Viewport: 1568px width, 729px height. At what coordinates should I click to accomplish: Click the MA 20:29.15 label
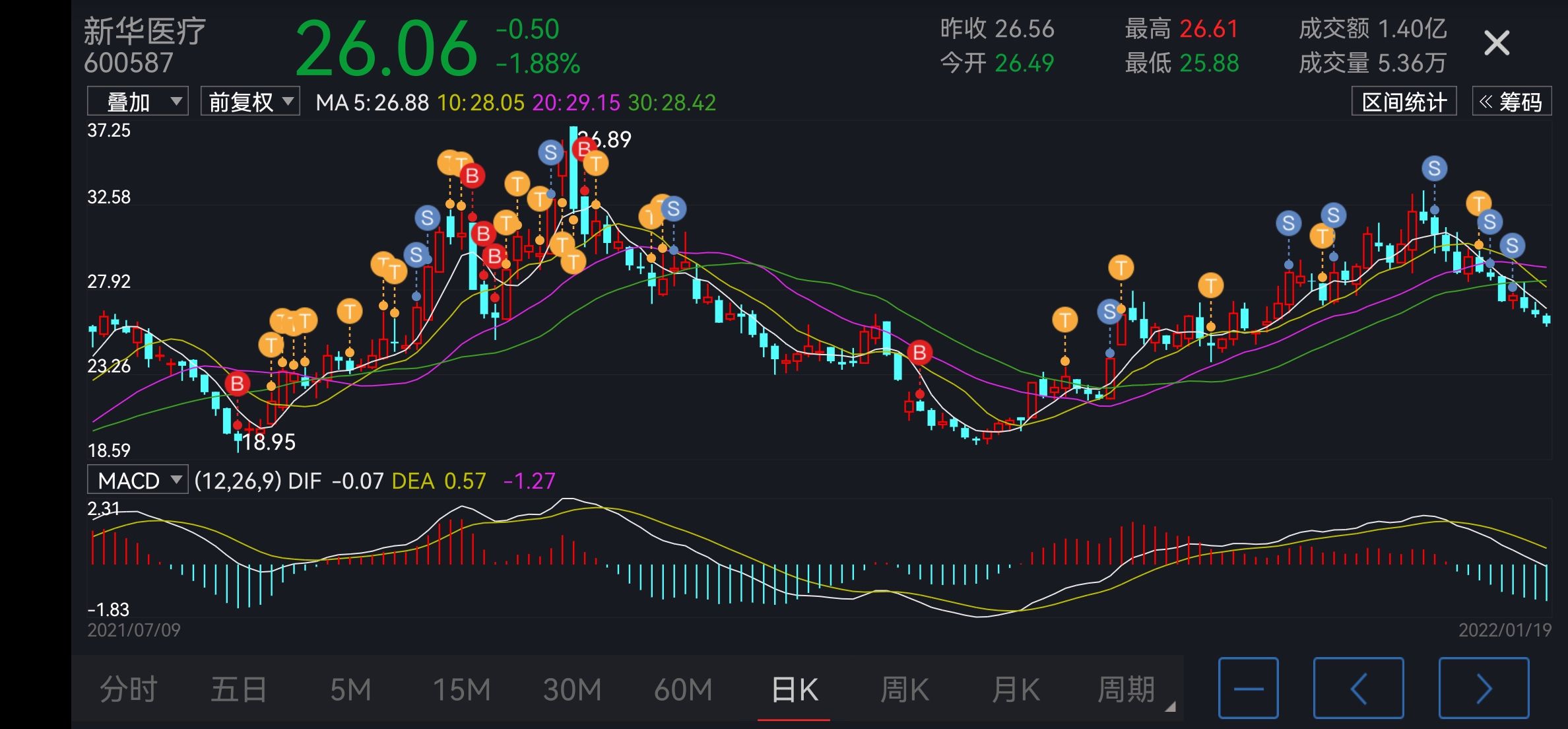tap(576, 102)
